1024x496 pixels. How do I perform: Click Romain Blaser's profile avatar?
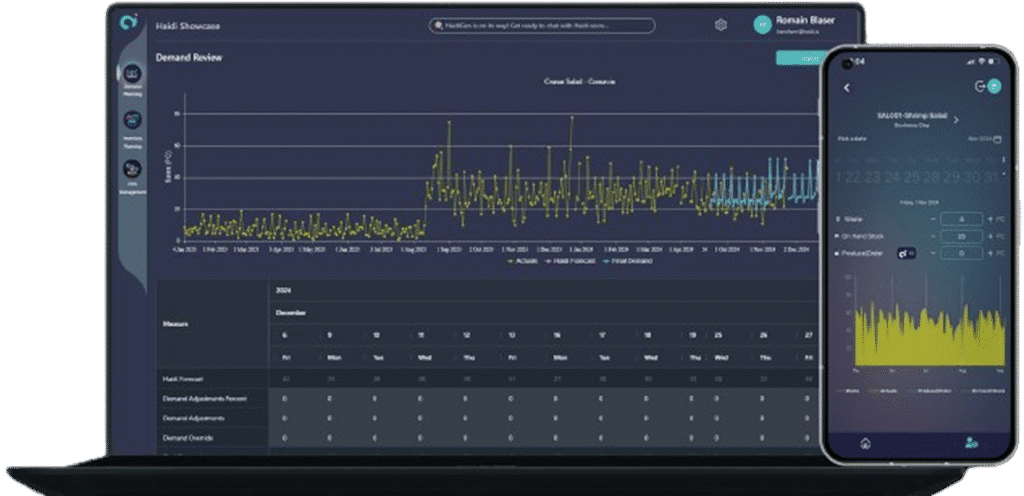(x=763, y=25)
